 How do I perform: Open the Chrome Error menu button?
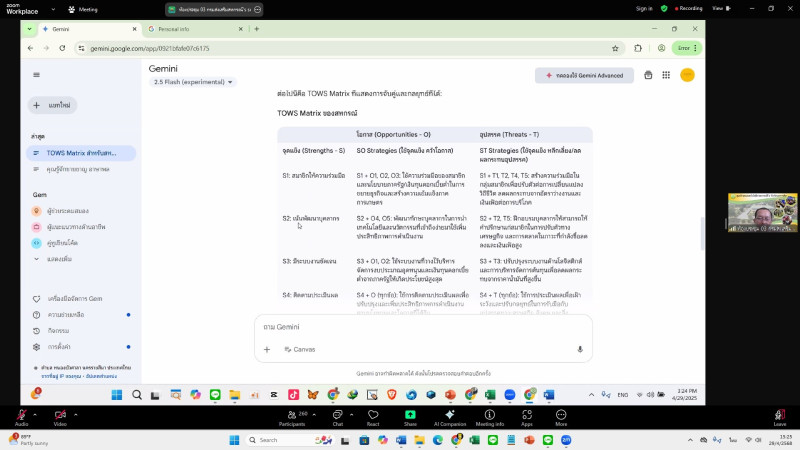687,48
